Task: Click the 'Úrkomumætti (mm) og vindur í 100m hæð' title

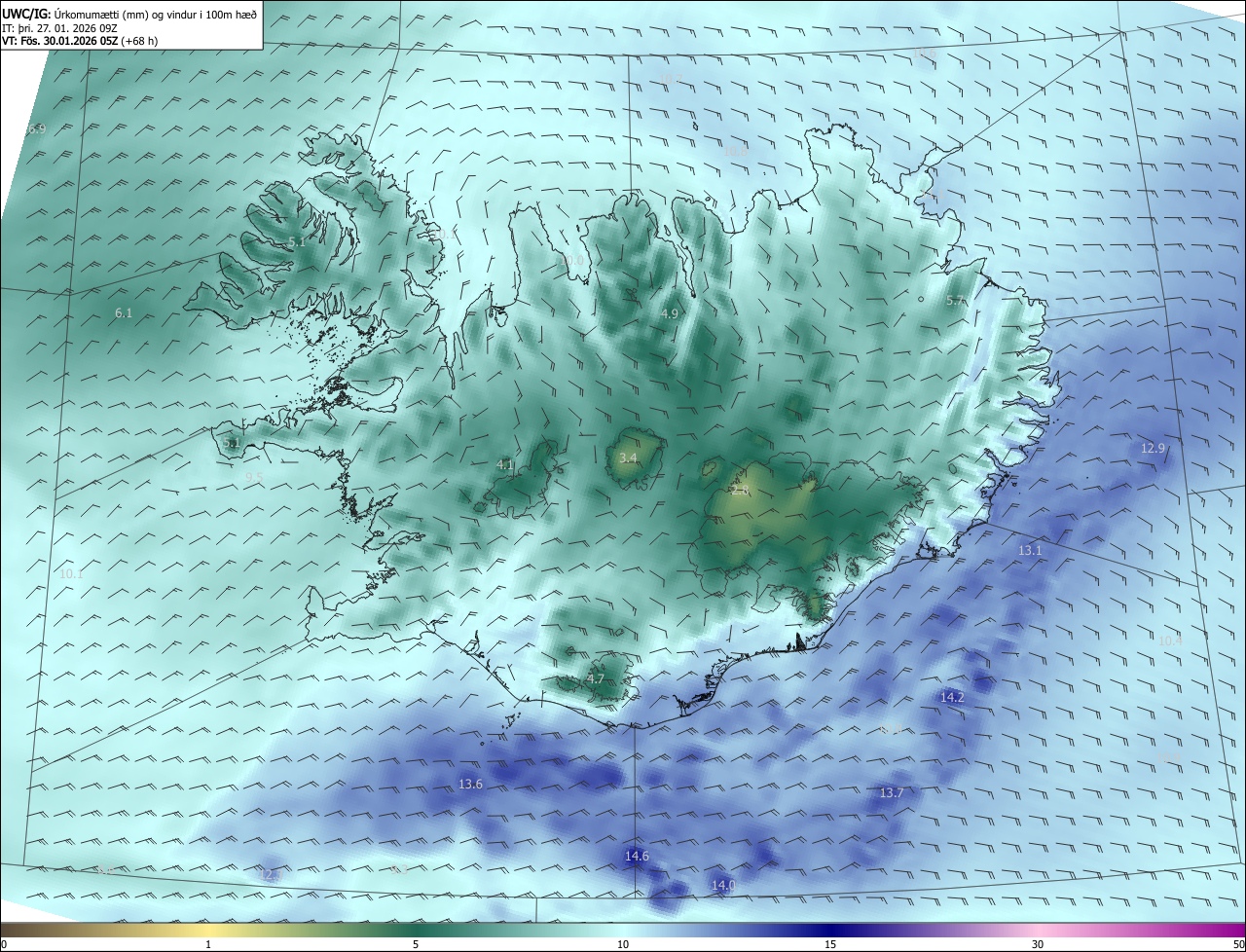Action: pyautogui.click(x=156, y=15)
